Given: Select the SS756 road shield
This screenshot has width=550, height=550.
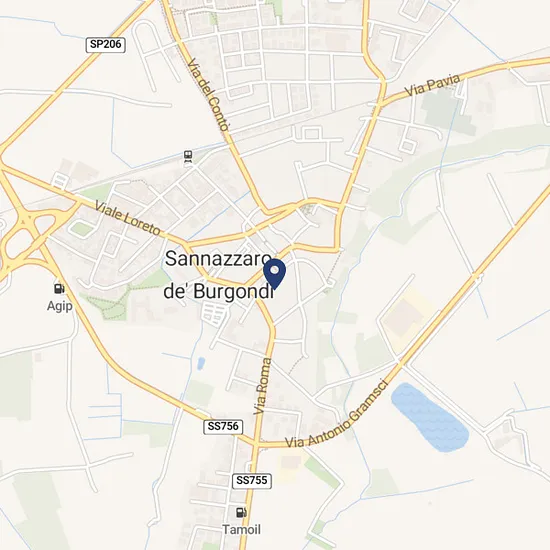Looking at the screenshot, I should (223, 427).
